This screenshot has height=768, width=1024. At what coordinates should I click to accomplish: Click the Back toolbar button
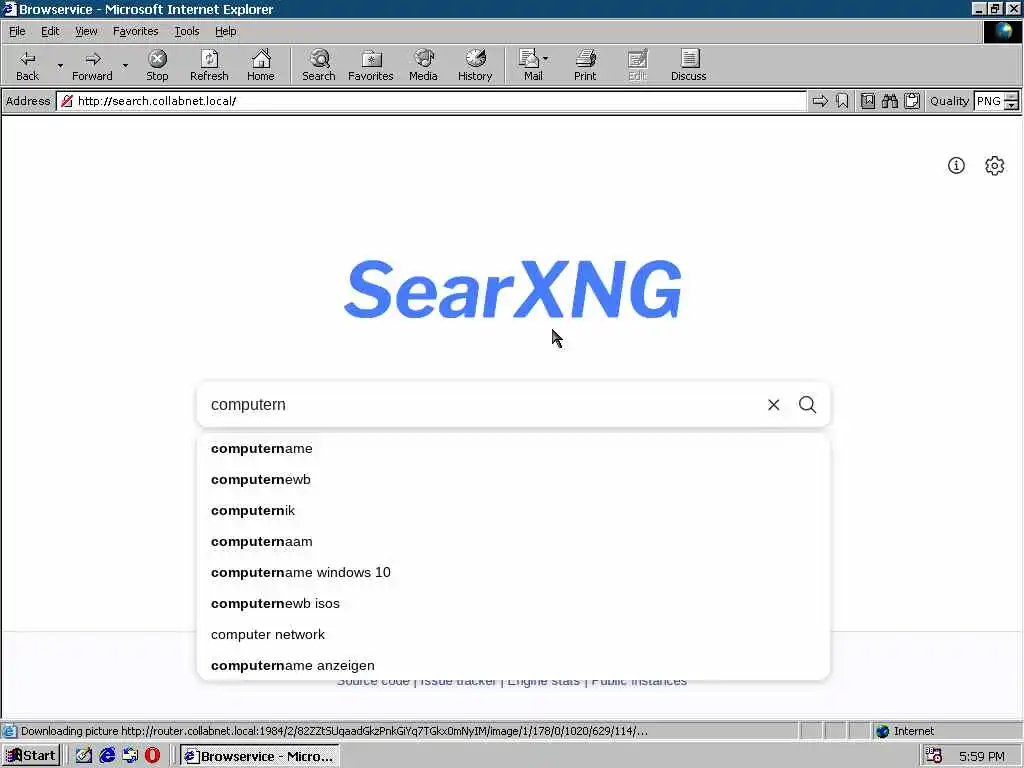27,65
